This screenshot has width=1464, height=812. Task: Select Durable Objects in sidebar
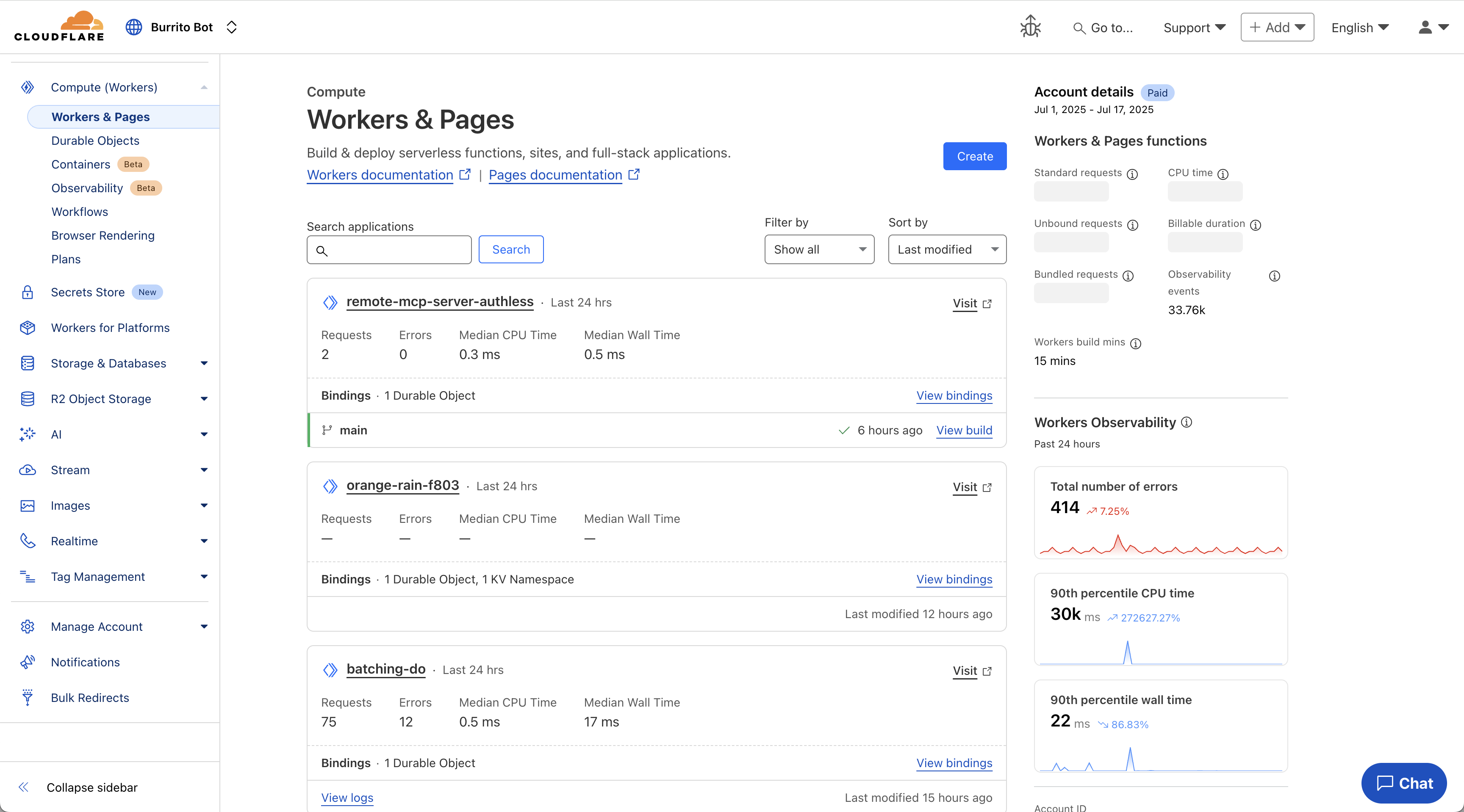click(x=95, y=140)
